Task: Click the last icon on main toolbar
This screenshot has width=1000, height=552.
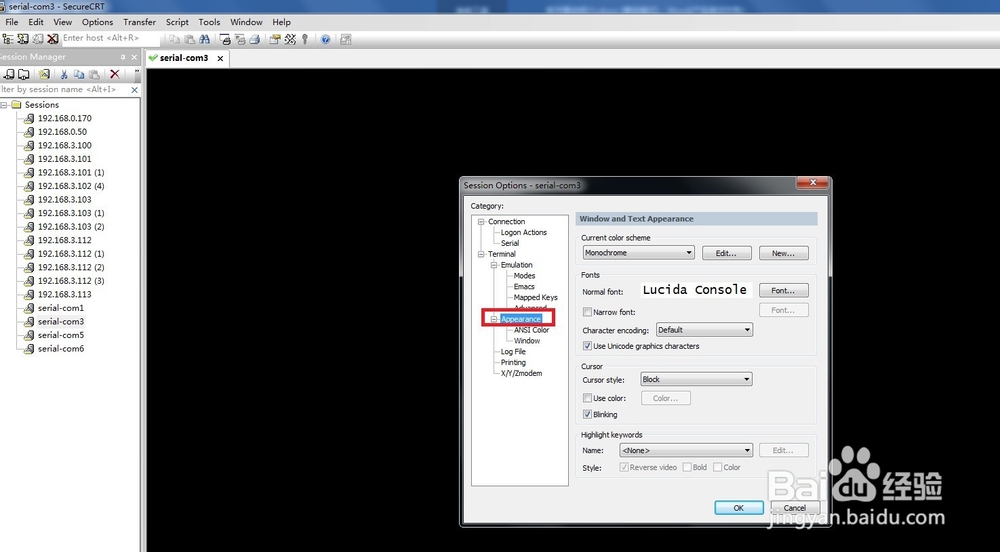Action: click(x=346, y=40)
